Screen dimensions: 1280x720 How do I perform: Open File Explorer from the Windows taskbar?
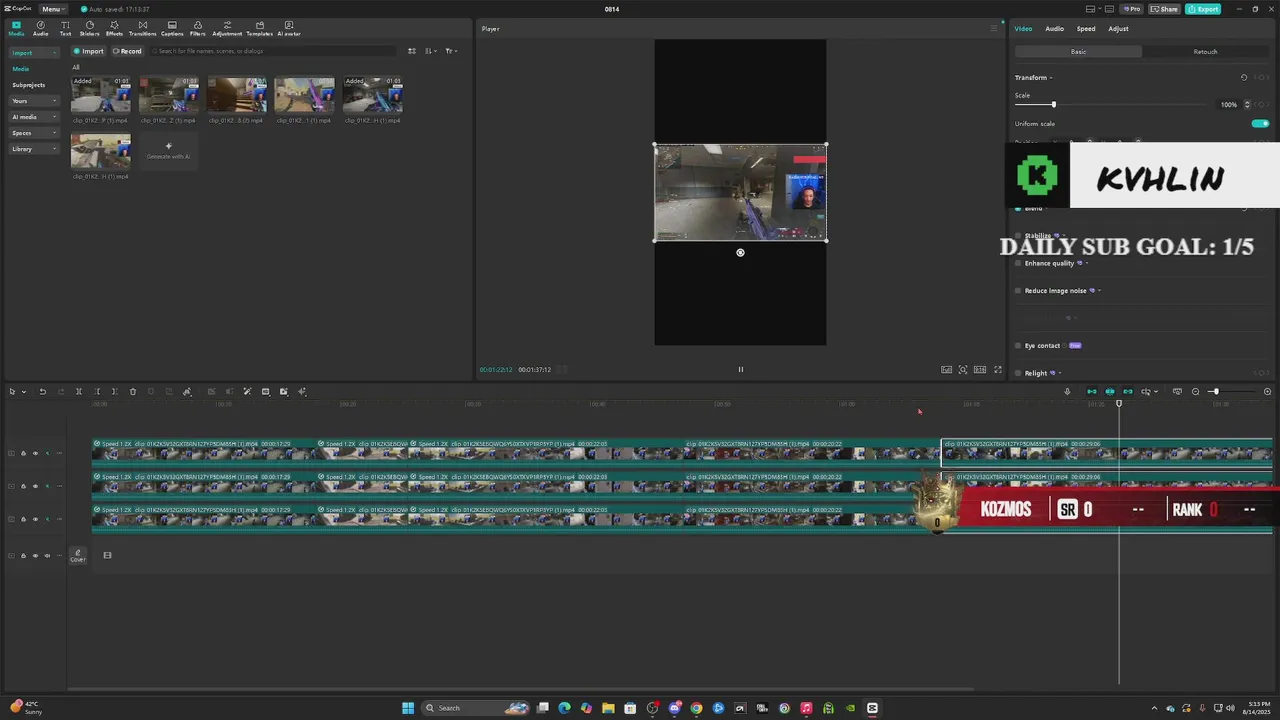(x=608, y=708)
